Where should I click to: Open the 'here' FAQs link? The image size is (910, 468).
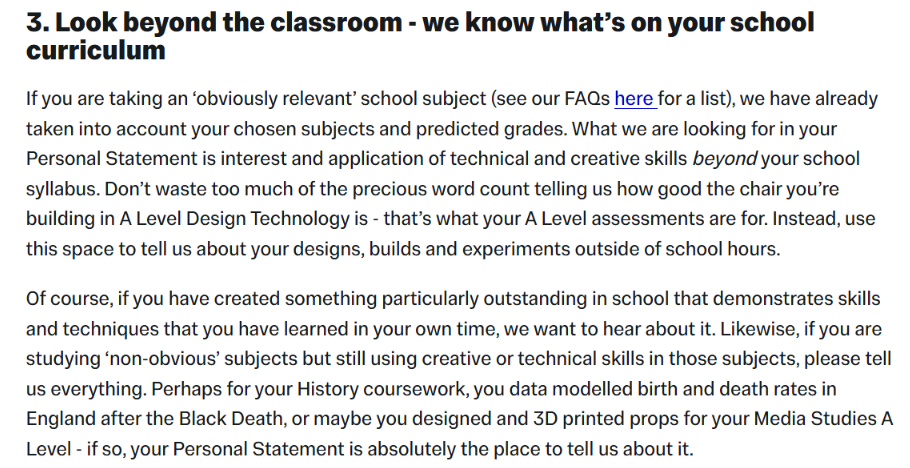[x=634, y=99]
